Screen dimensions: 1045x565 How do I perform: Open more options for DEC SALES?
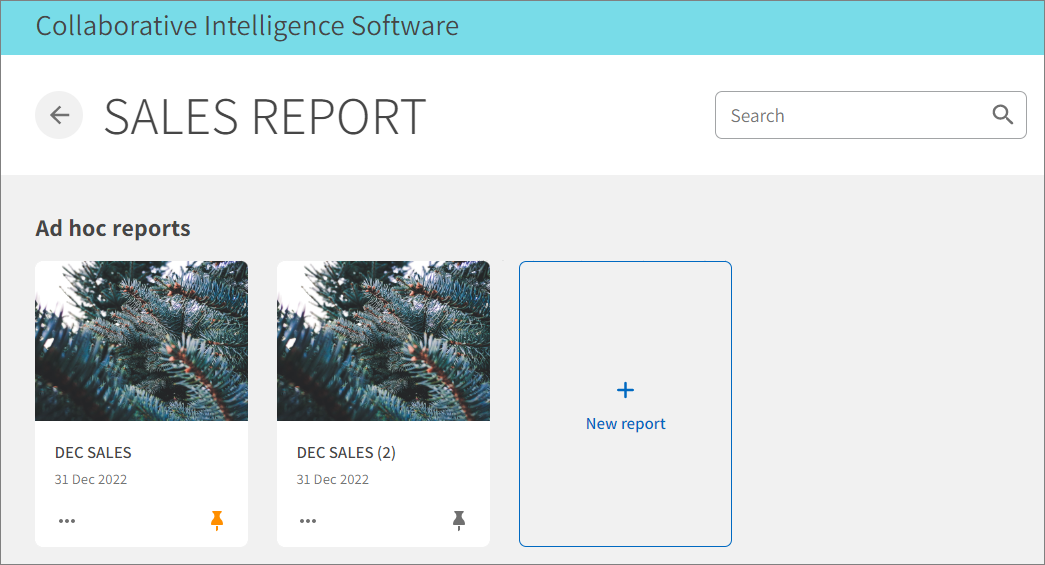coord(67,521)
